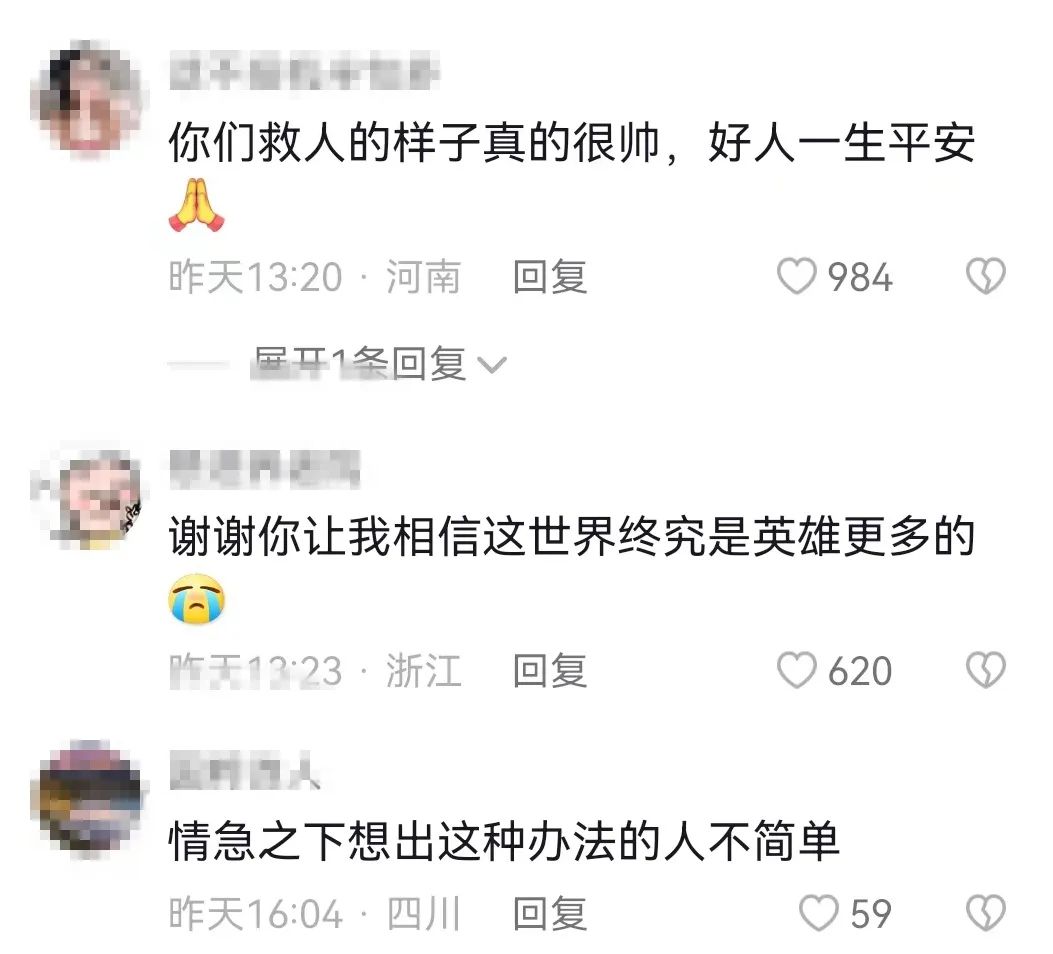Open the first commenter's avatar

click(x=88, y=101)
